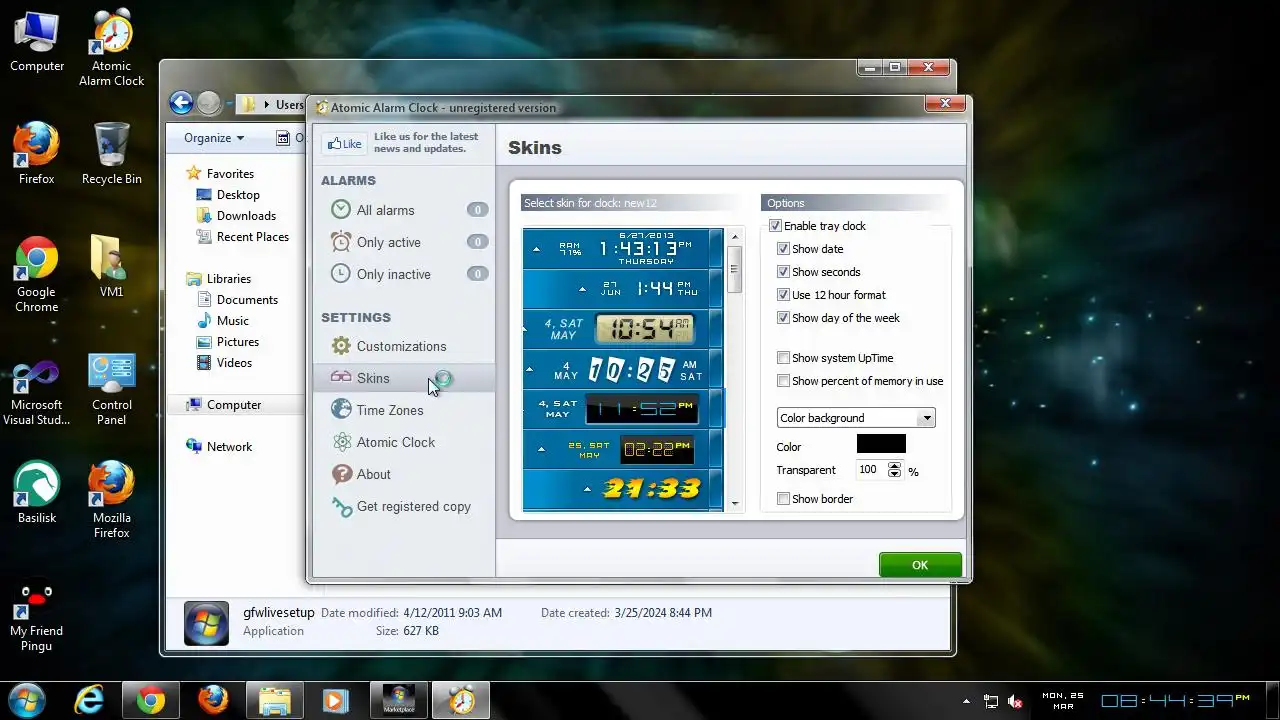Launch Basilisk browser shortcut
The image size is (1280, 720).
(37, 492)
